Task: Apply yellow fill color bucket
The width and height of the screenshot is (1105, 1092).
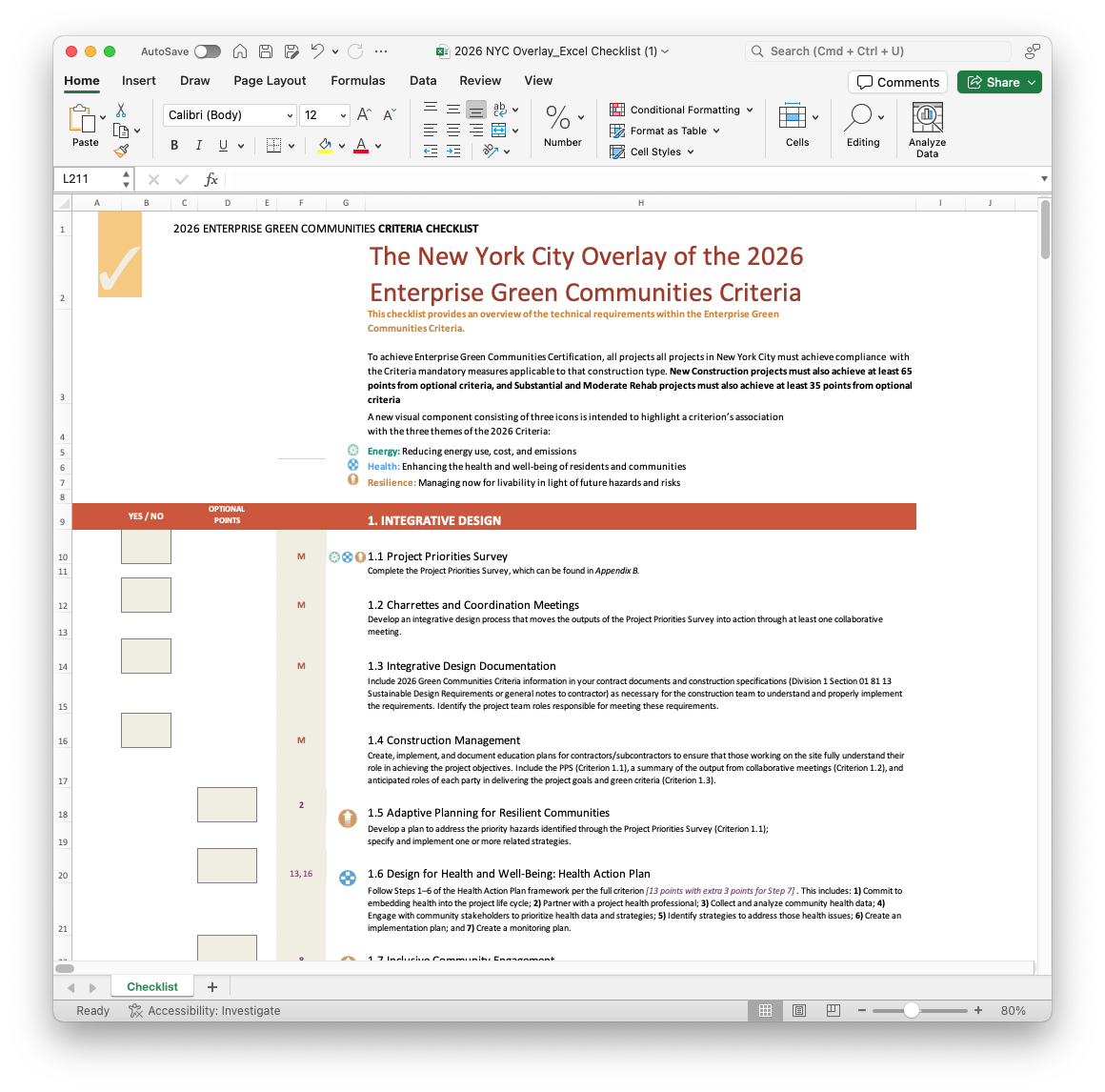Action: pos(325,145)
